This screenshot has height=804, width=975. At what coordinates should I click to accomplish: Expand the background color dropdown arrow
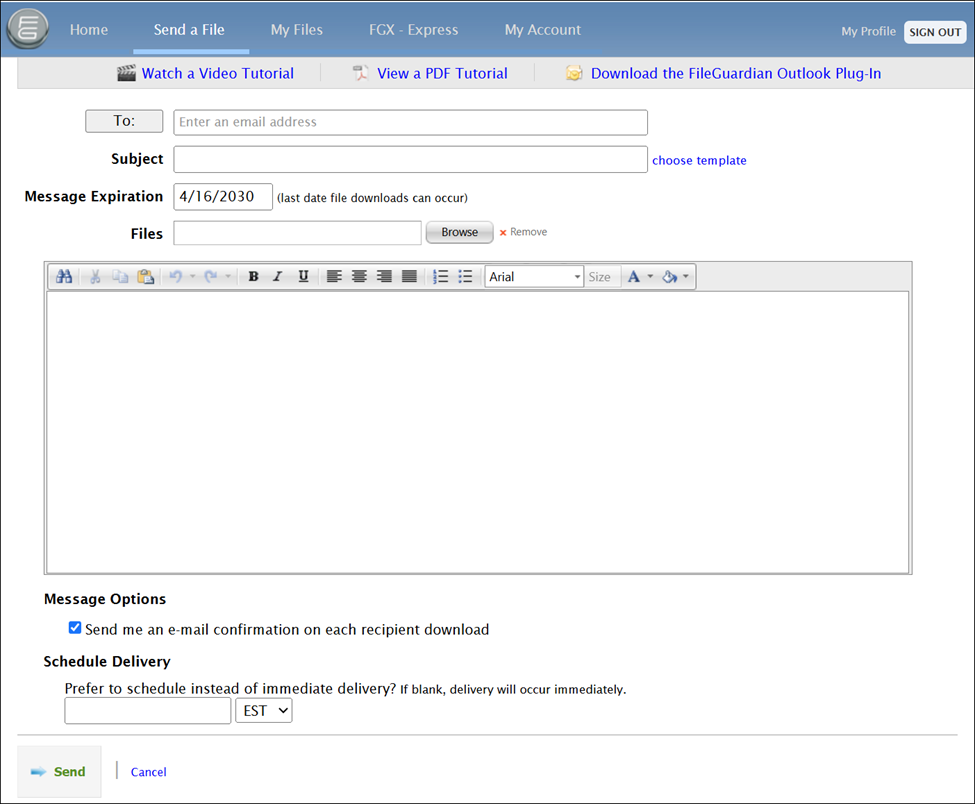click(686, 277)
